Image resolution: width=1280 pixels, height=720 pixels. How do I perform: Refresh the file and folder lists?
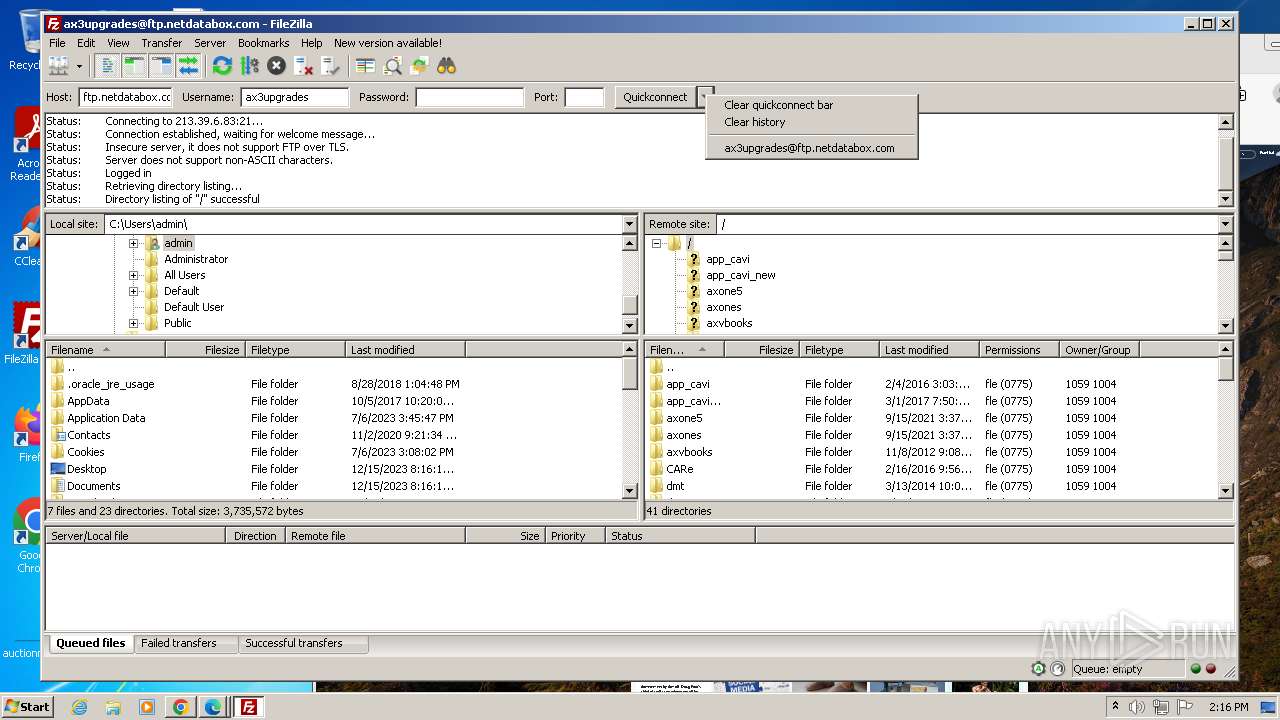pos(222,66)
